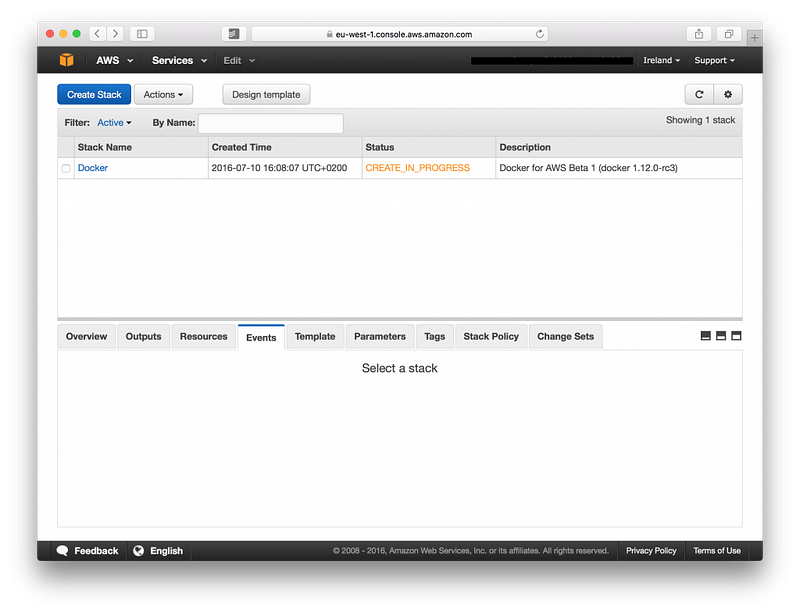The width and height of the screenshot is (800, 614).
Task: Select the Docker stack checkbox
Action: coord(66,168)
